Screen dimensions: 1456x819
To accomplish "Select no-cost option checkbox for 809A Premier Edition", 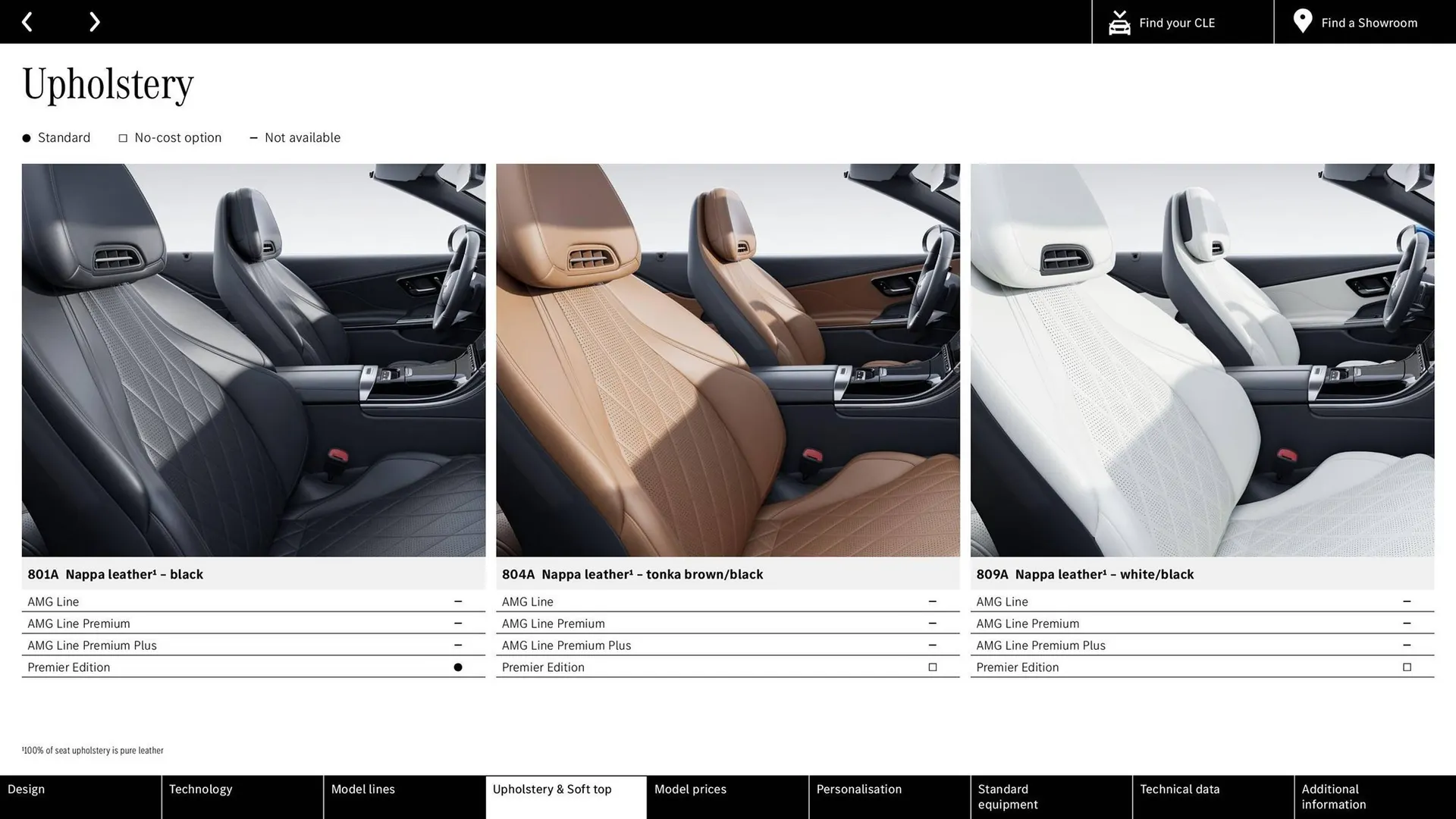I will pos(1407,667).
